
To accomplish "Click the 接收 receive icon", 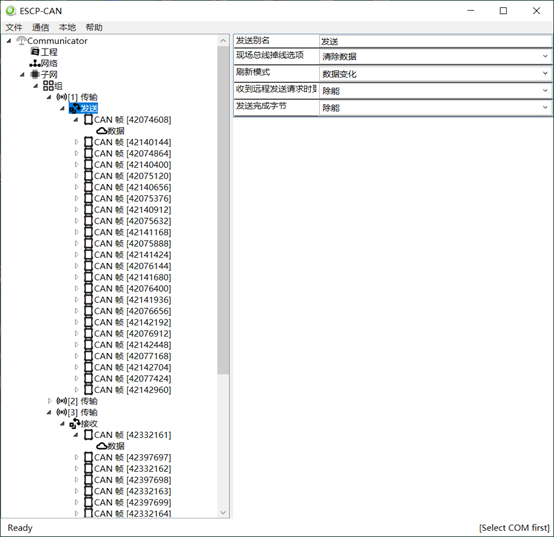I will [x=75, y=423].
